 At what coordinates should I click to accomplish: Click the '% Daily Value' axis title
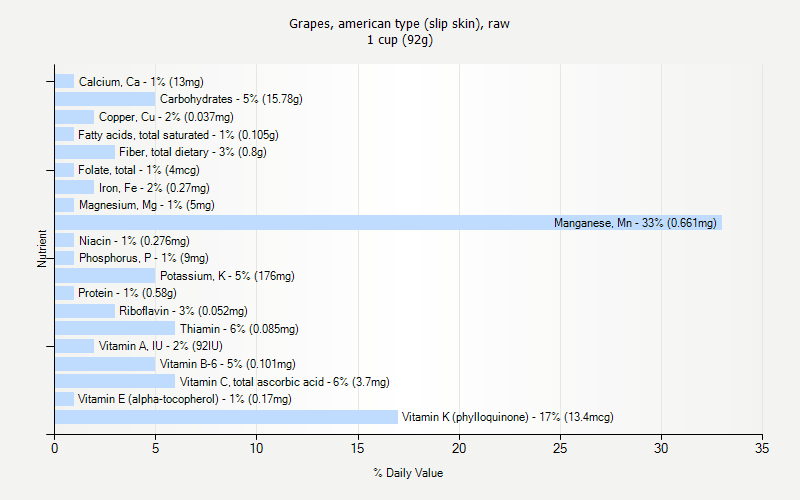click(408, 473)
